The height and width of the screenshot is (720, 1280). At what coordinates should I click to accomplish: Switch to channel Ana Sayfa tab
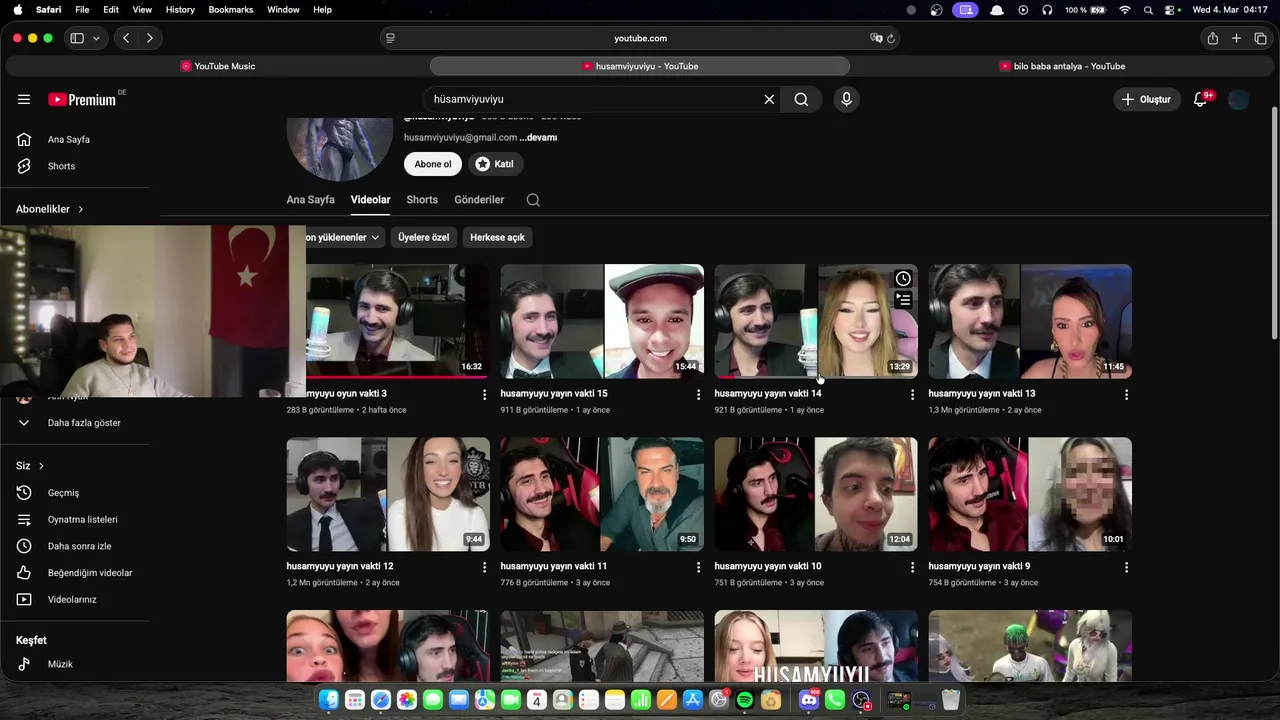click(310, 200)
